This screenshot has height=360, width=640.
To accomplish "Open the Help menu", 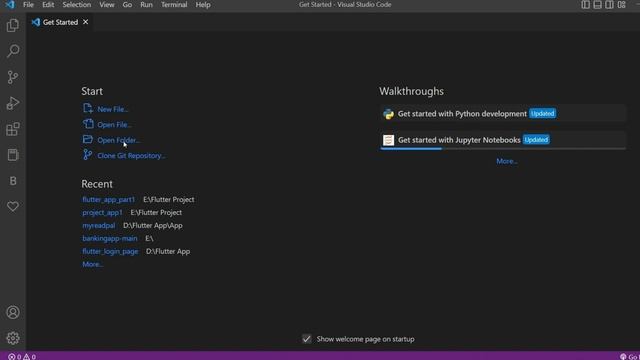I will point(203,4).
